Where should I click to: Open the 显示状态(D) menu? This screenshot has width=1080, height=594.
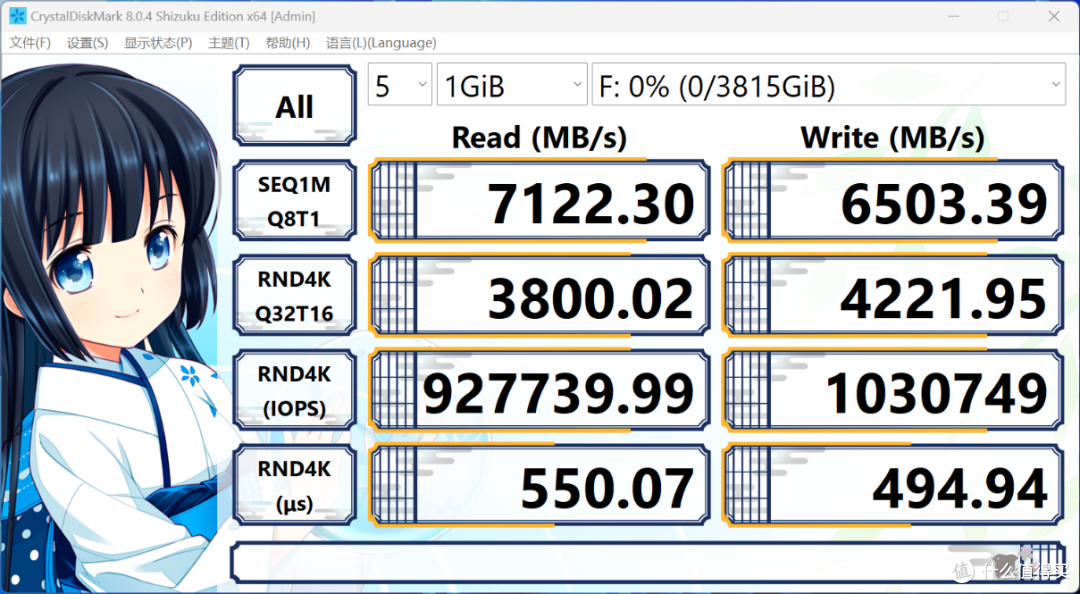tap(158, 43)
